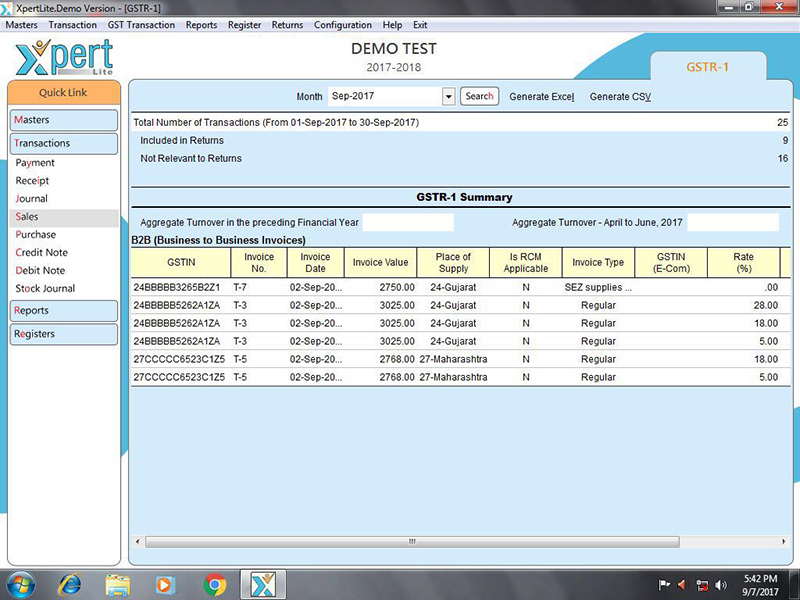
Task: Expand the Registers quick link section
Action: pyautogui.click(x=64, y=334)
